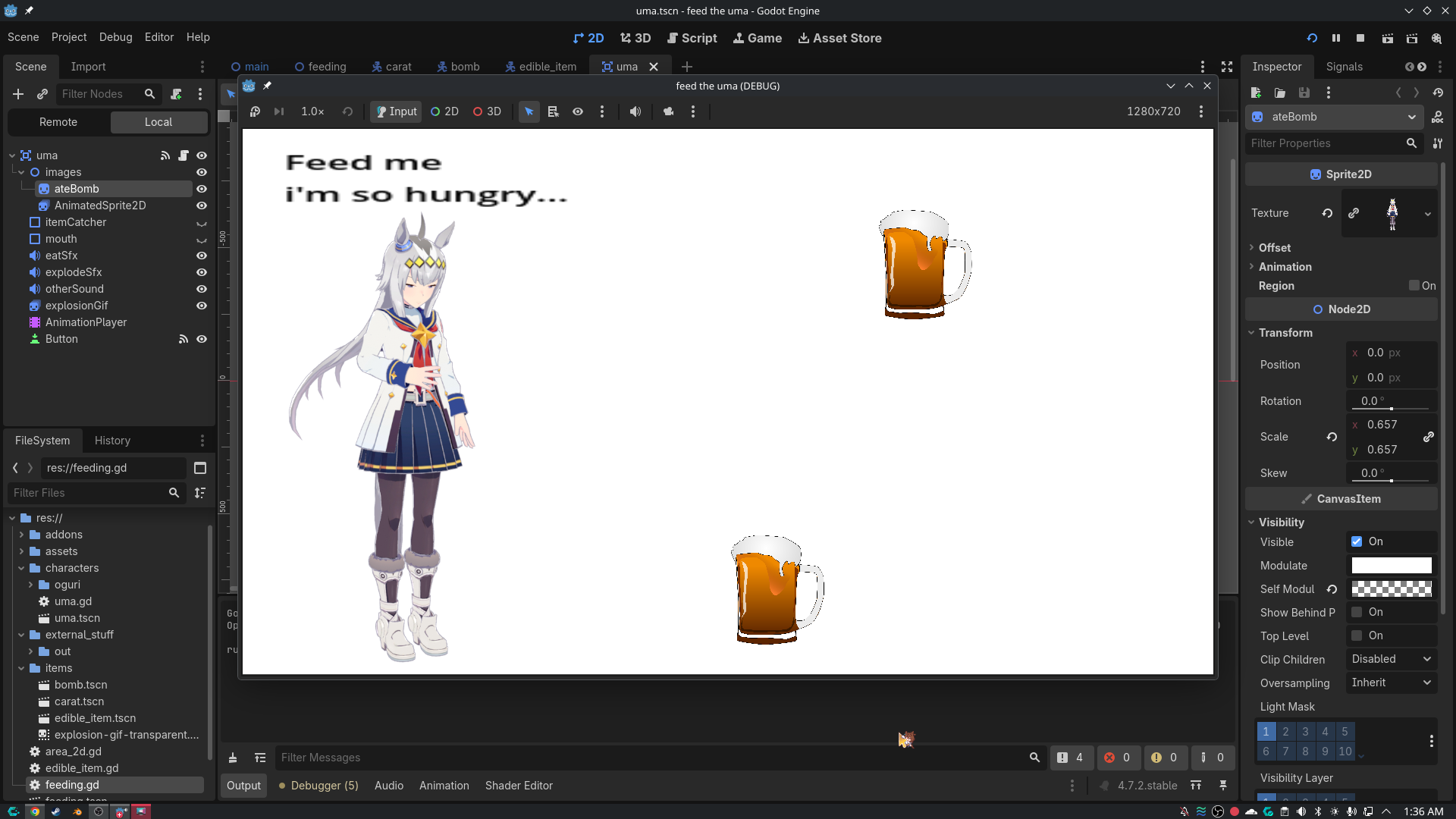
Task: Hide the explosionGif node
Action: [202, 306]
